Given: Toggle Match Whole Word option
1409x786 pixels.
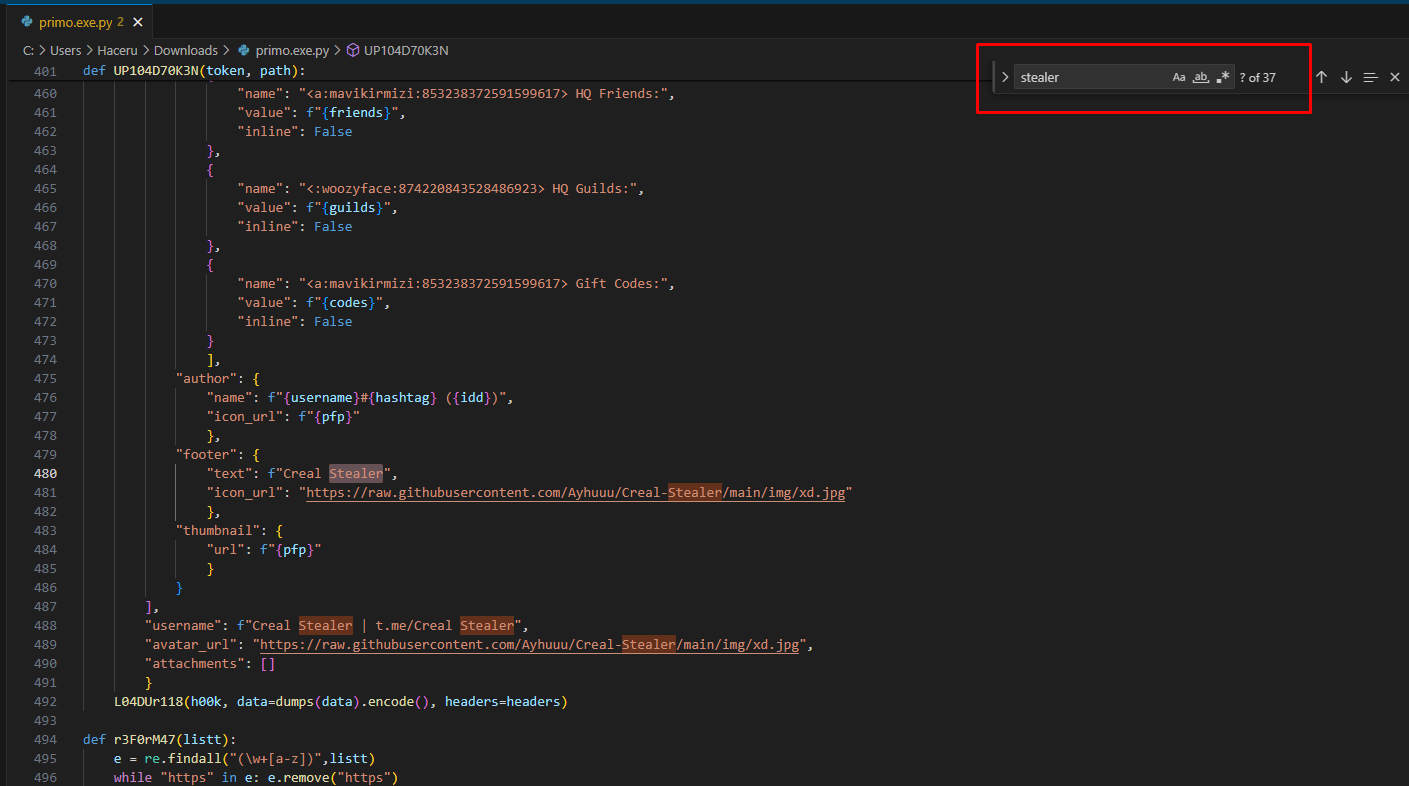Looking at the screenshot, I should (x=1201, y=77).
